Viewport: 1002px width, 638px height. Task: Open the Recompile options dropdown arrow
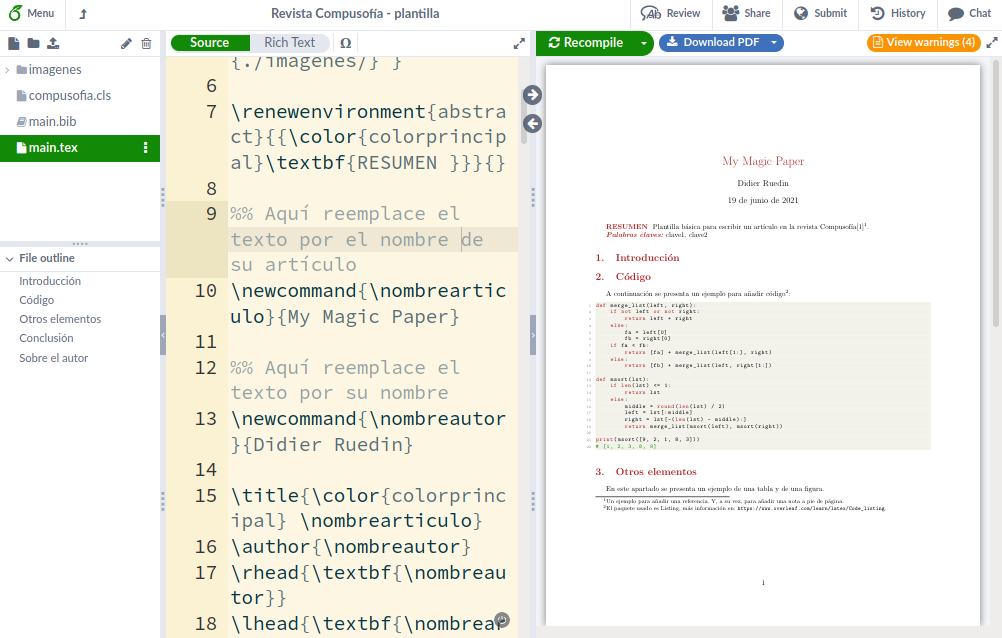click(x=643, y=43)
